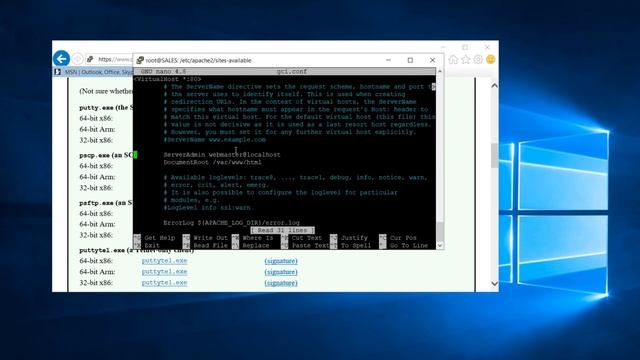
Task: Click the To Spell nano shortcut
Action: coord(351,246)
